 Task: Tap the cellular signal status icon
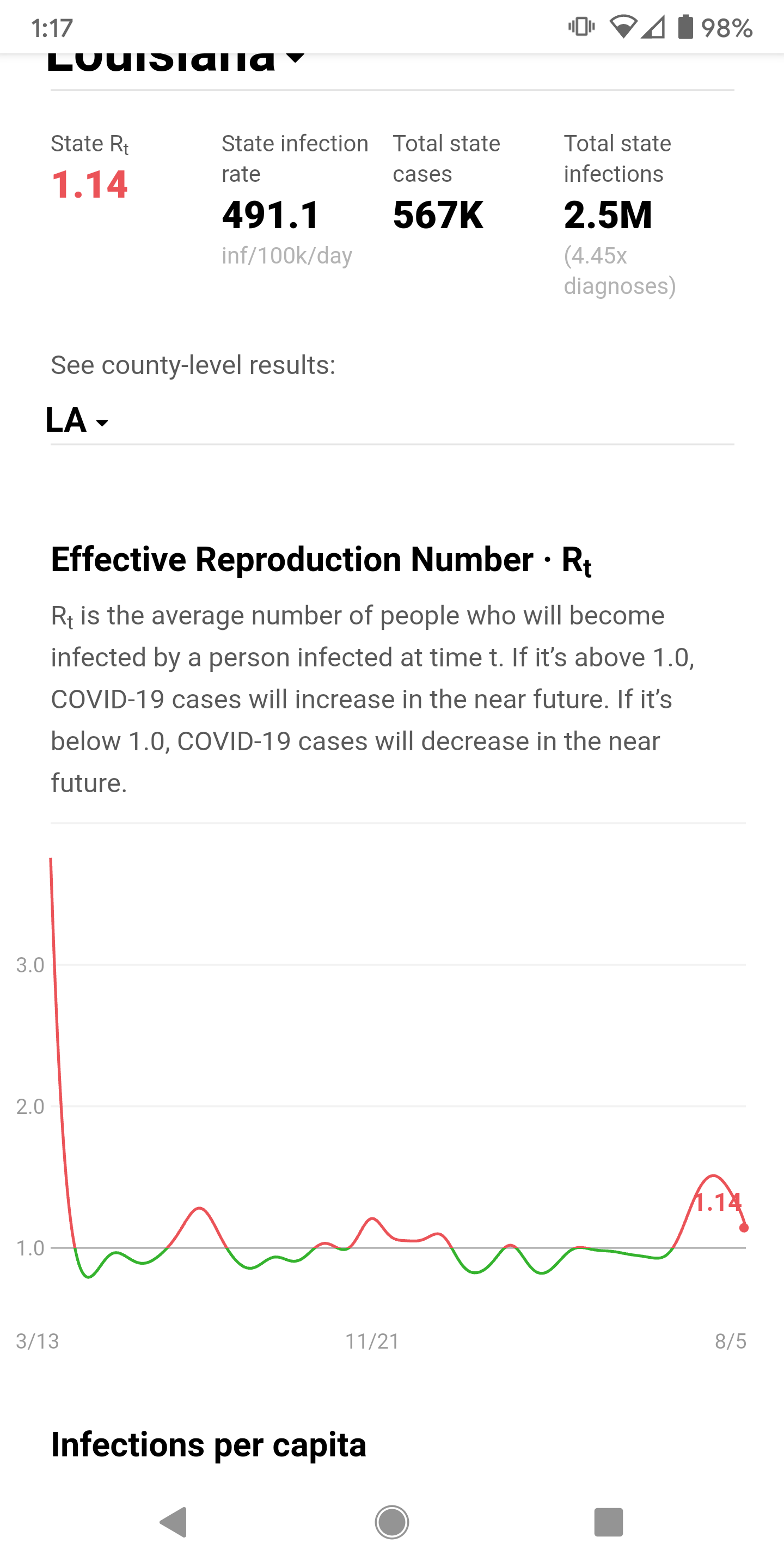(653, 27)
